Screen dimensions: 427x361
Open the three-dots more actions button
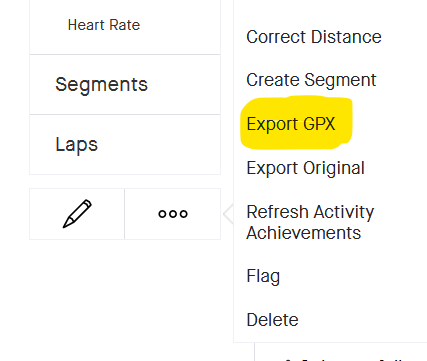[x=173, y=214]
